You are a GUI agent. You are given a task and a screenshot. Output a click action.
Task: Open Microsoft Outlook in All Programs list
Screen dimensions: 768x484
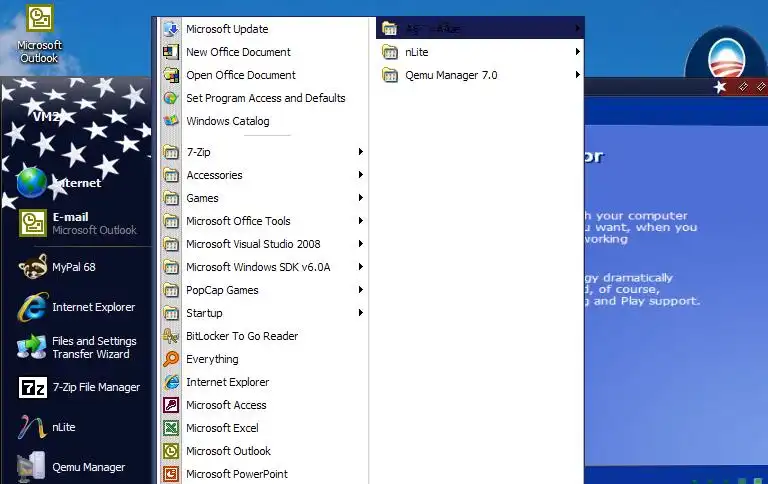[x=264, y=451]
